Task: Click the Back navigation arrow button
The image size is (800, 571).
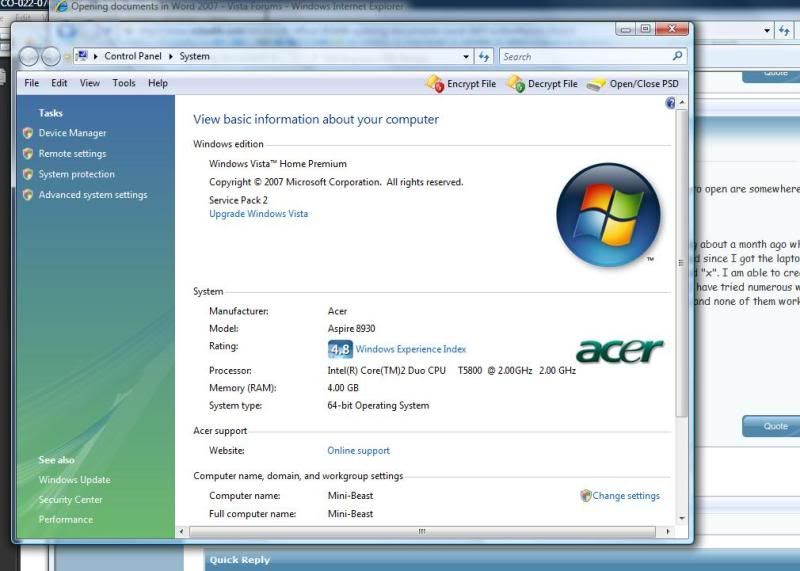Action: click(x=29, y=56)
